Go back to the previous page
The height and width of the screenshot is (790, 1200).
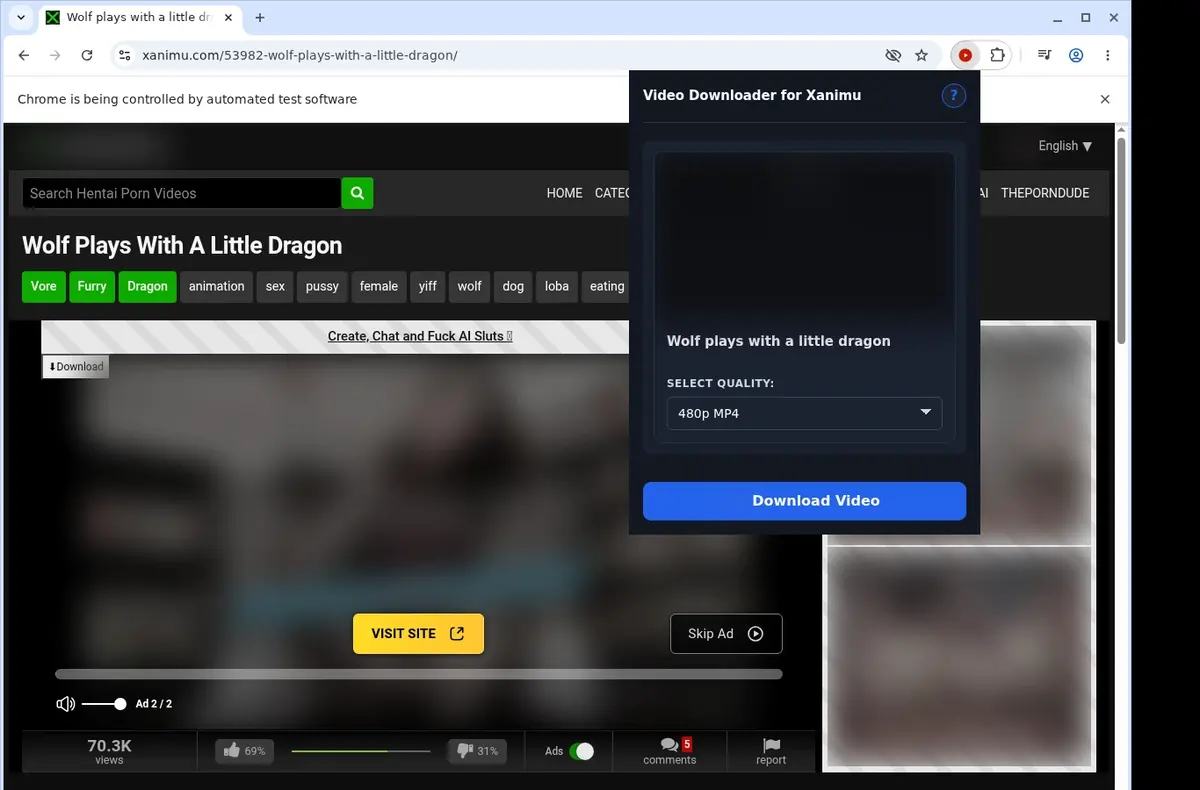(x=24, y=55)
